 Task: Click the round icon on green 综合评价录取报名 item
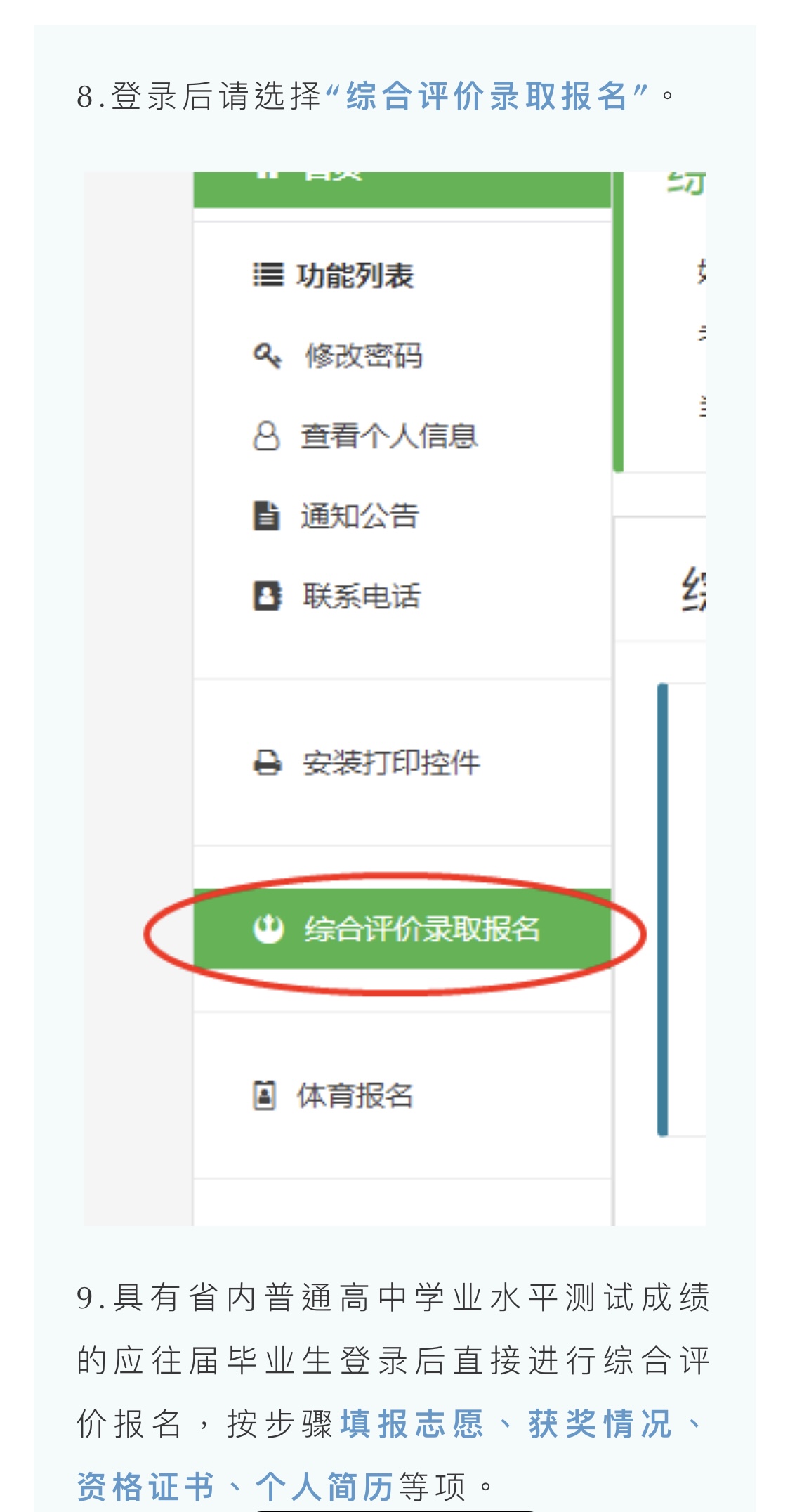click(x=268, y=929)
